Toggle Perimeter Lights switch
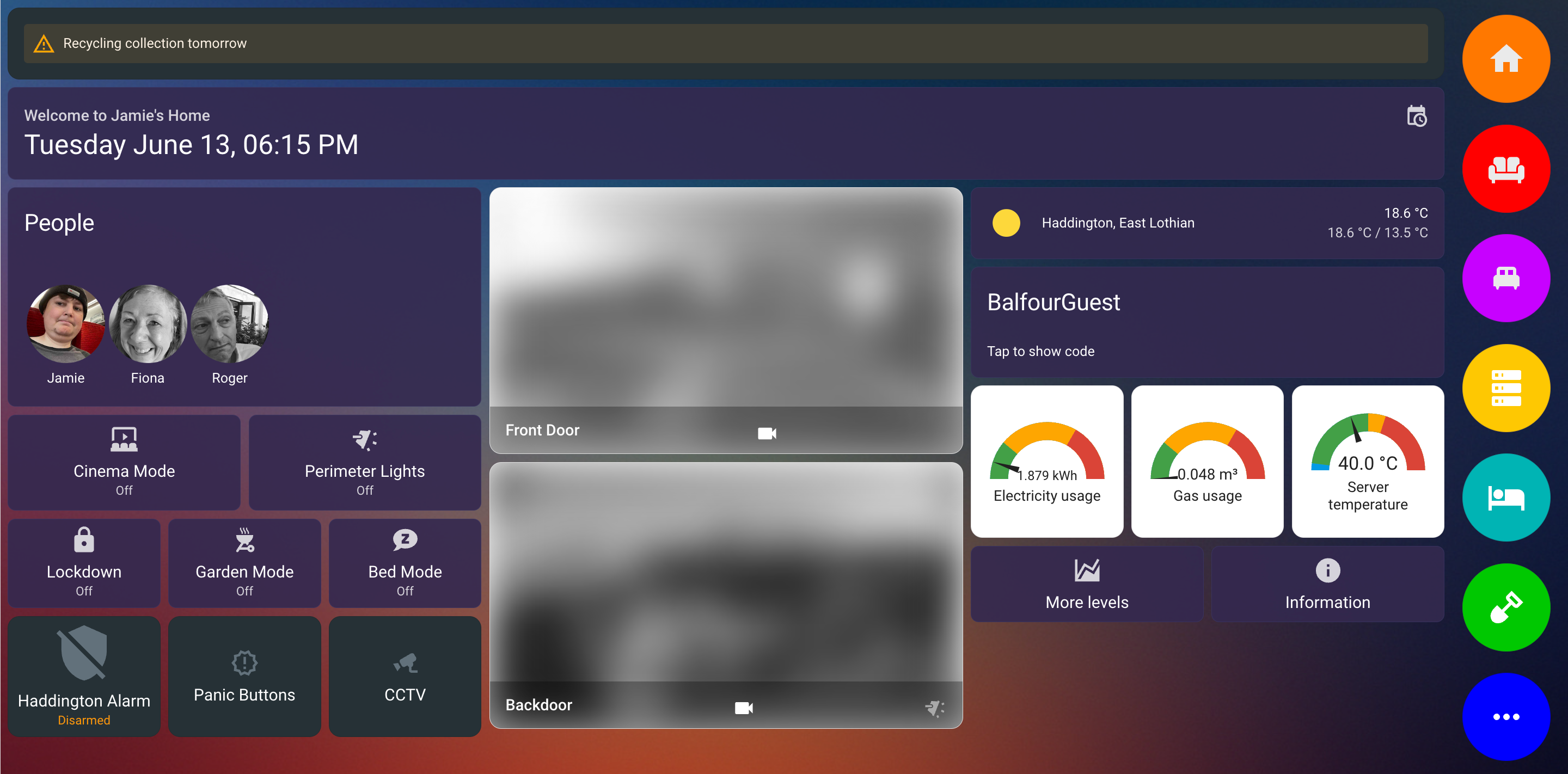Viewport: 1568px width, 774px height. [365, 463]
